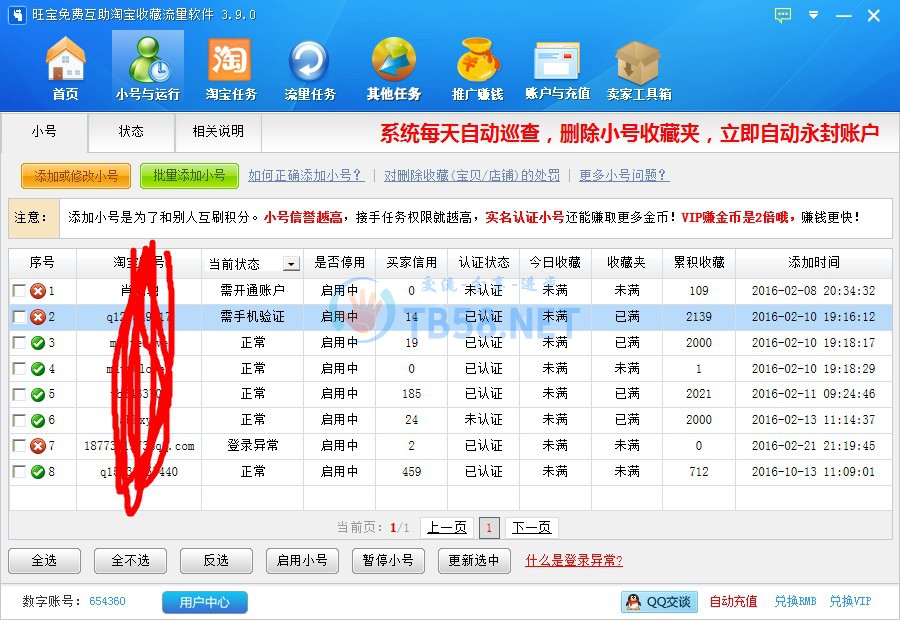This screenshot has width=900, height=620.
Task: Click the 批量添加小号 button
Action: point(189,176)
